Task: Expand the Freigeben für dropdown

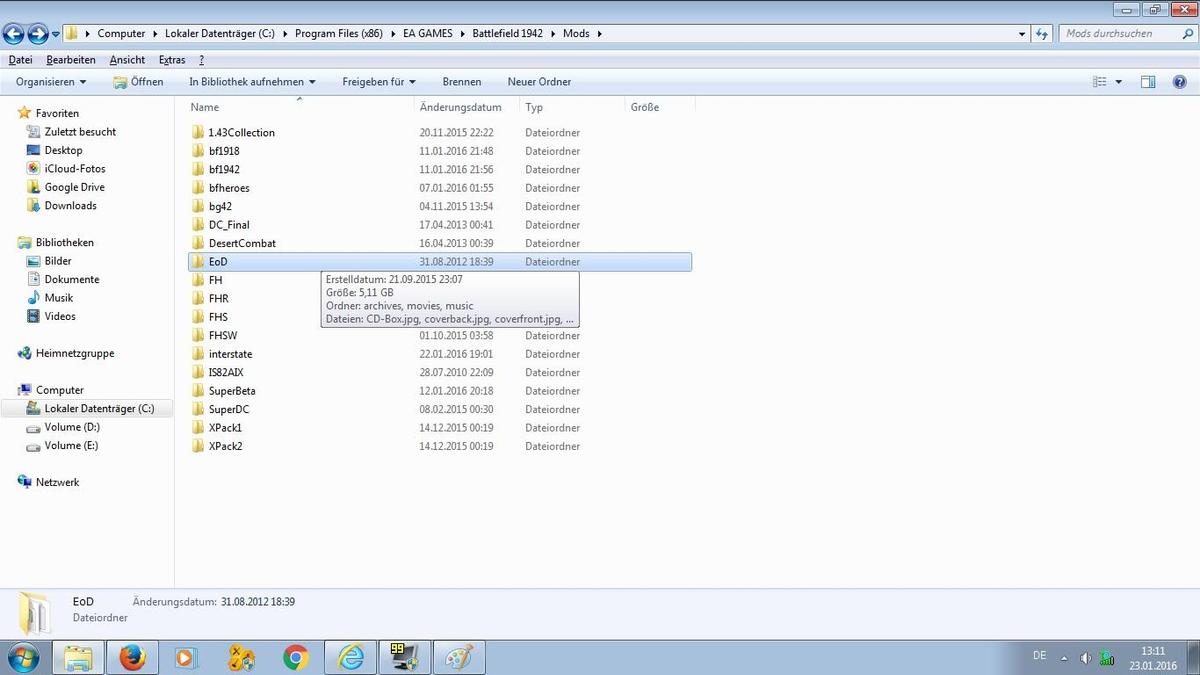Action: (x=378, y=82)
